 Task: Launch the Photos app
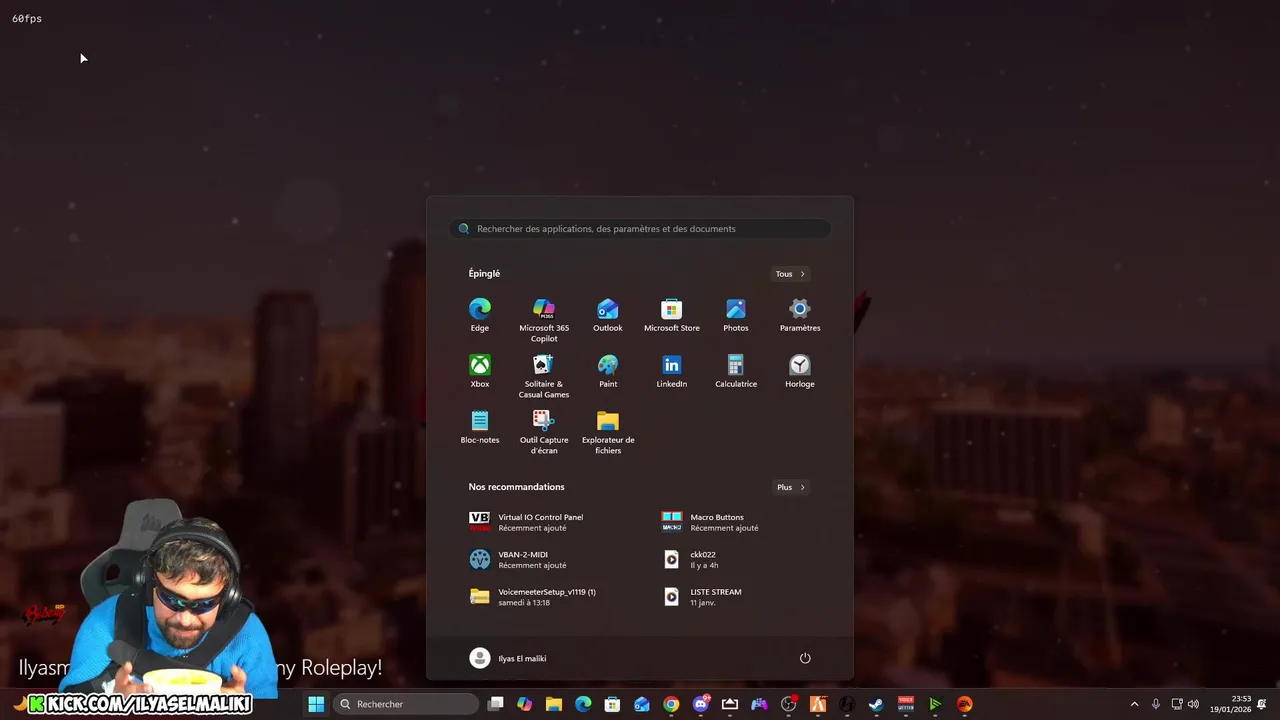coord(736,315)
